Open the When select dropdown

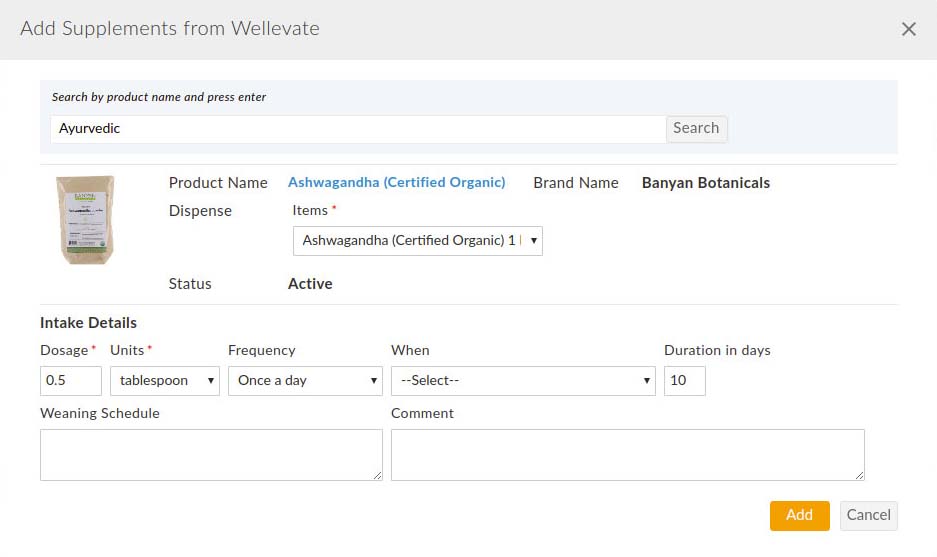point(523,381)
